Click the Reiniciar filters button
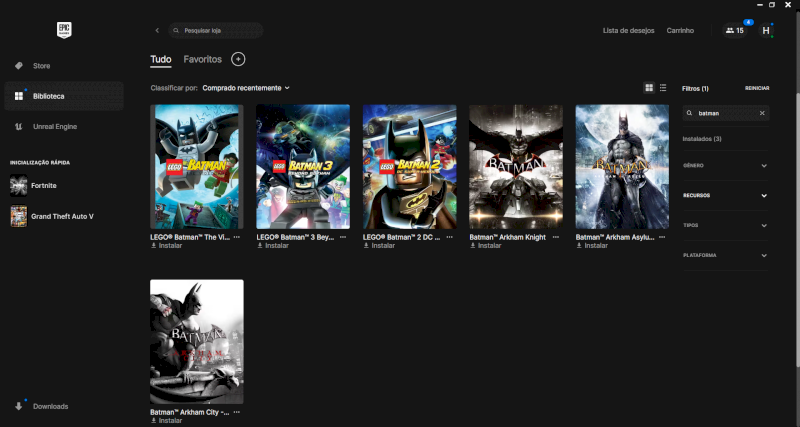This screenshot has width=800, height=427. [x=757, y=88]
